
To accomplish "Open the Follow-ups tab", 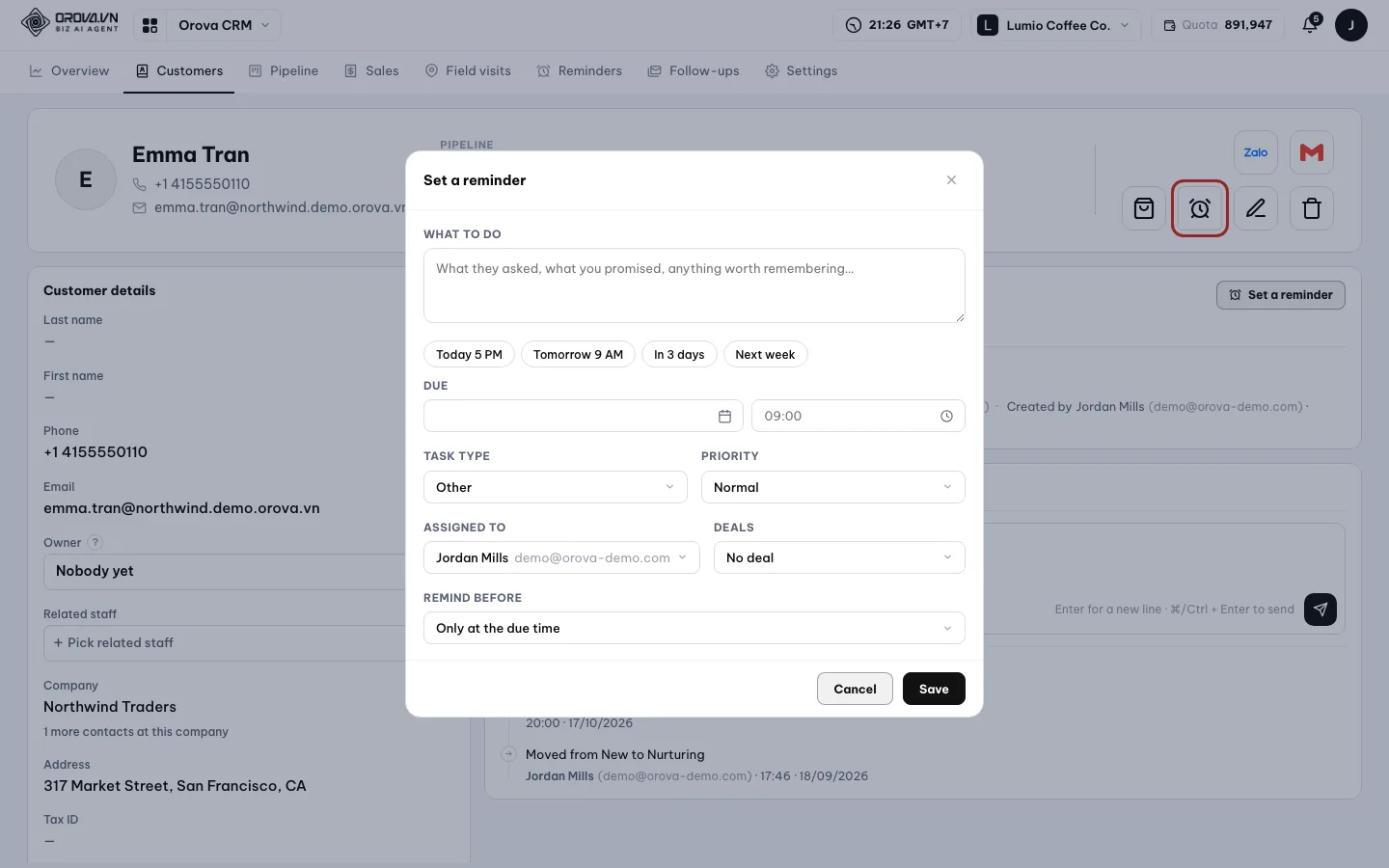I will 694,71.
